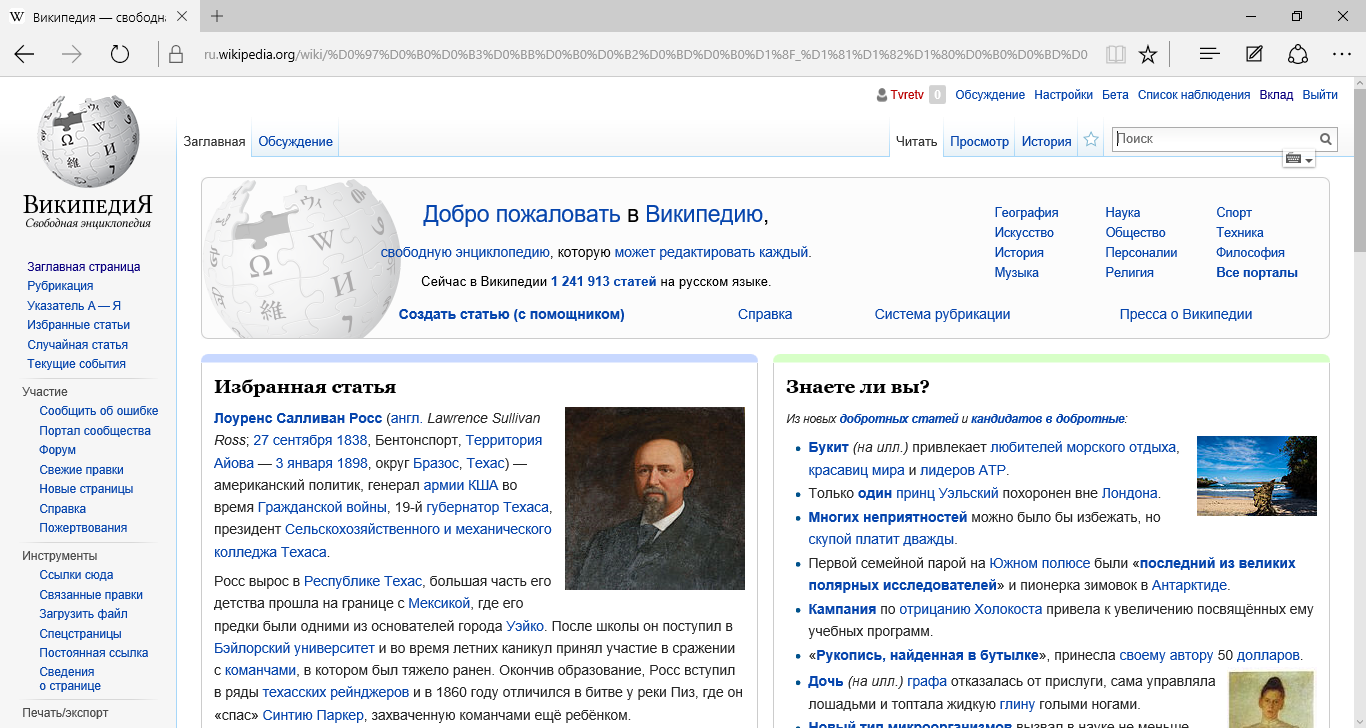Open Свежие правки in sidebar
Viewport: 1366px width, 728px height.
click(x=82, y=470)
